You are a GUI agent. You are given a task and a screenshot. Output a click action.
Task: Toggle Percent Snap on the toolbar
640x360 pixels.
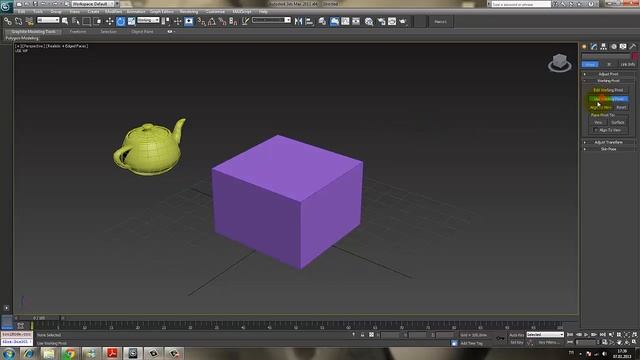[x=222, y=21]
